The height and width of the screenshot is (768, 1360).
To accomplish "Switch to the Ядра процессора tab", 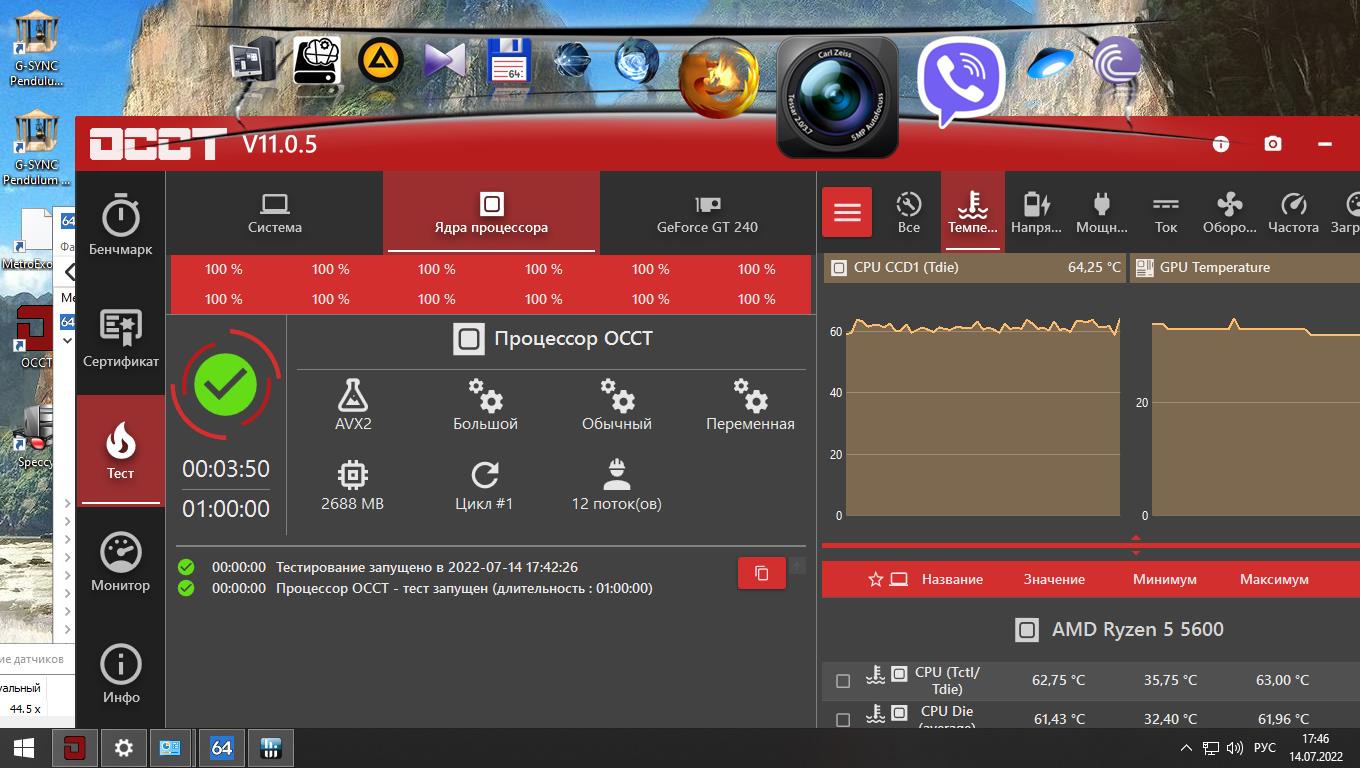I will pos(491,213).
